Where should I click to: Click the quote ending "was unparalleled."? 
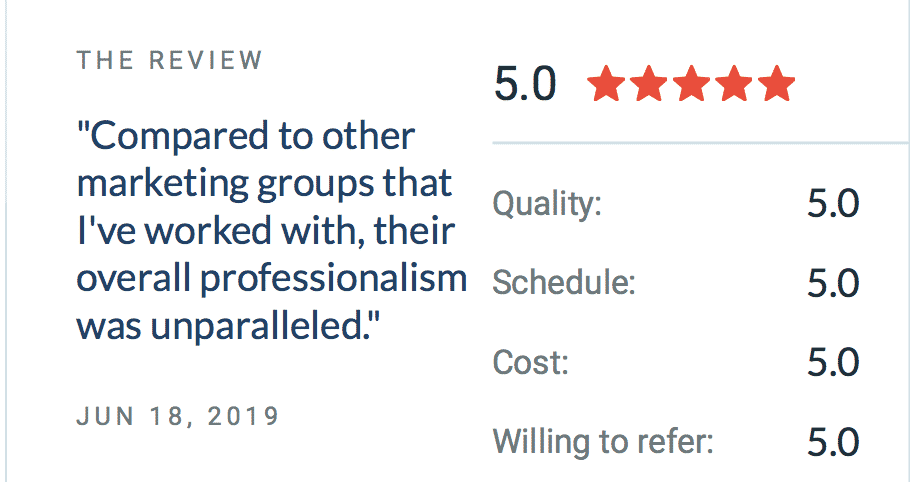[x=229, y=327]
